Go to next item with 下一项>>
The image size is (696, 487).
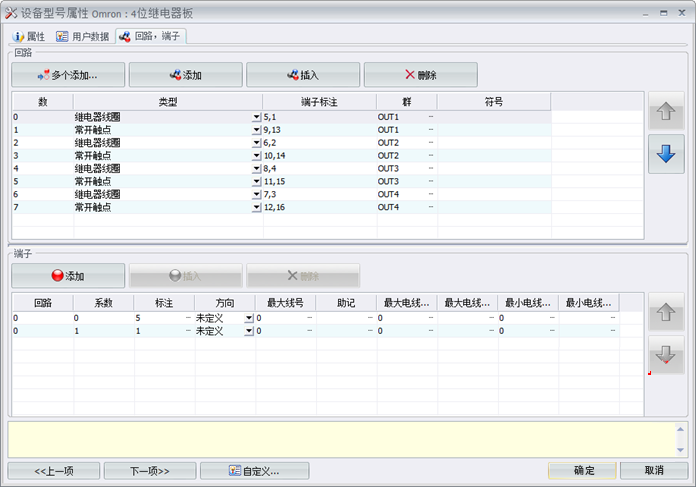pyautogui.click(x=136, y=470)
